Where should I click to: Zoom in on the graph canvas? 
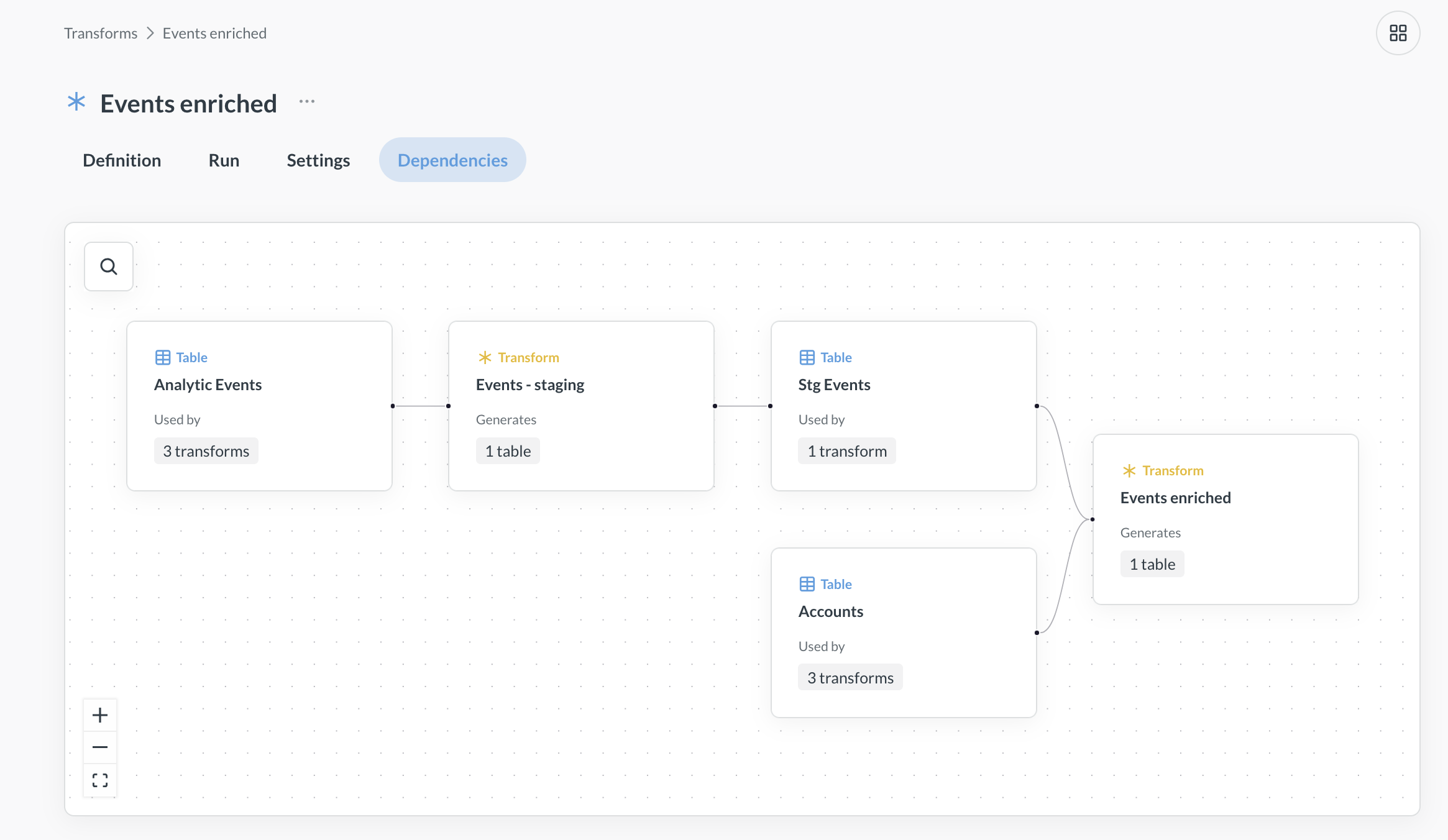(x=99, y=714)
